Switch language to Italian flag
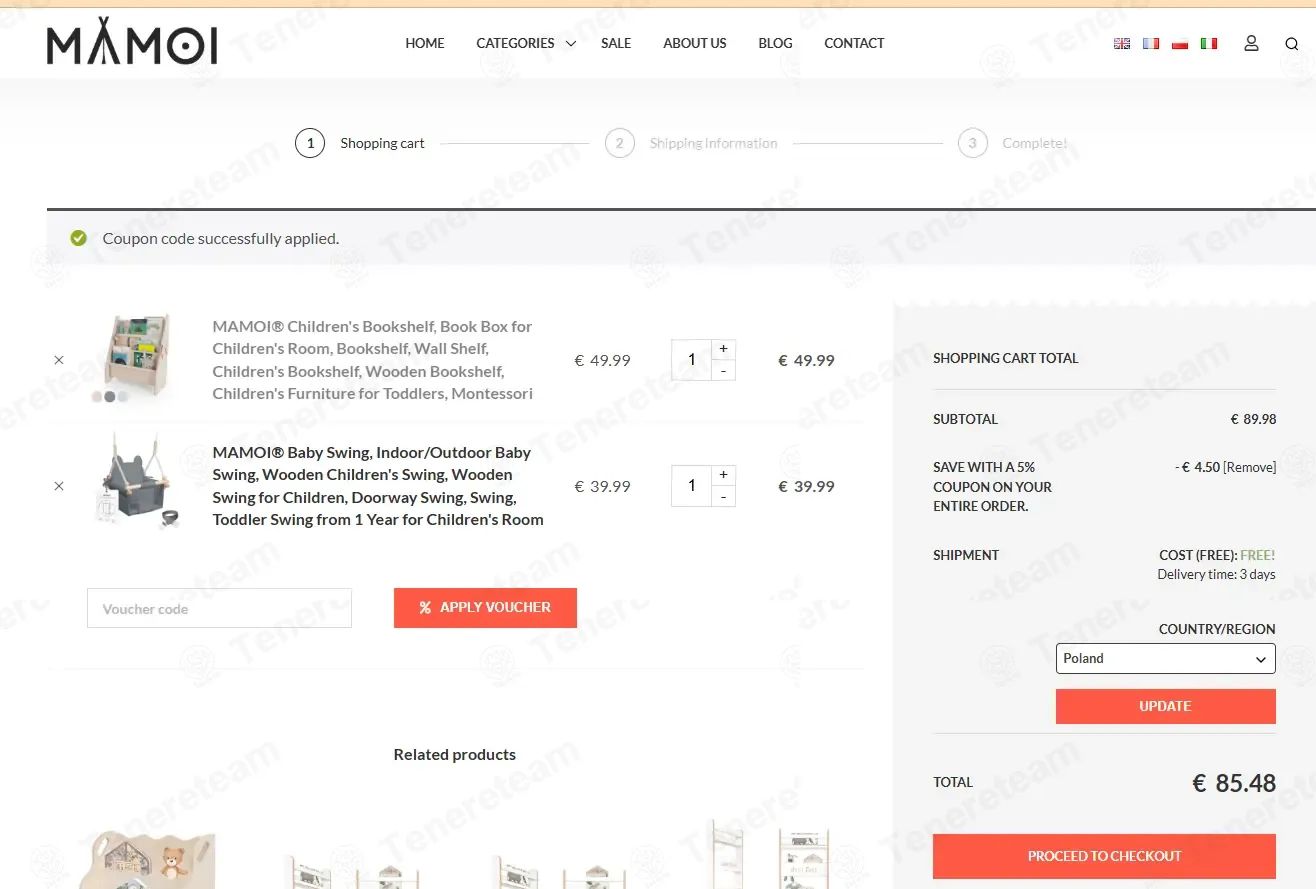The image size is (1316, 889). point(1209,44)
